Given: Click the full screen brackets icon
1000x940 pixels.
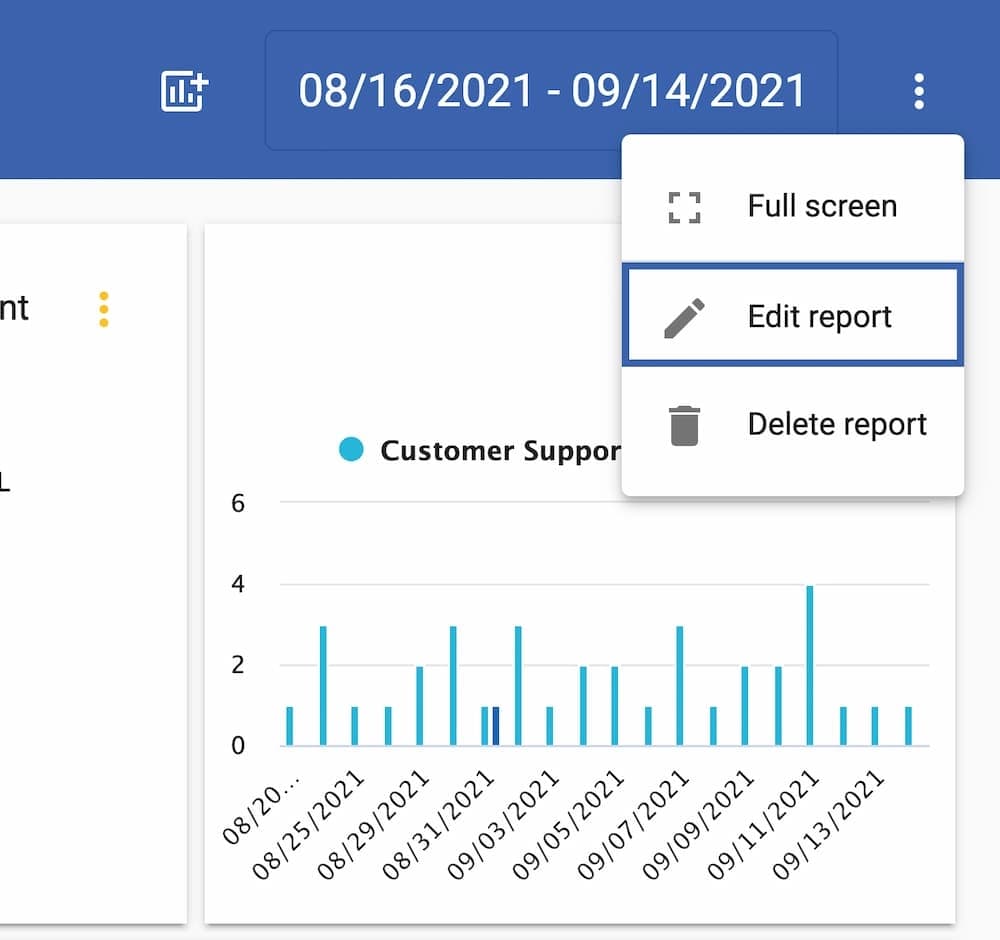Looking at the screenshot, I should [x=684, y=207].
